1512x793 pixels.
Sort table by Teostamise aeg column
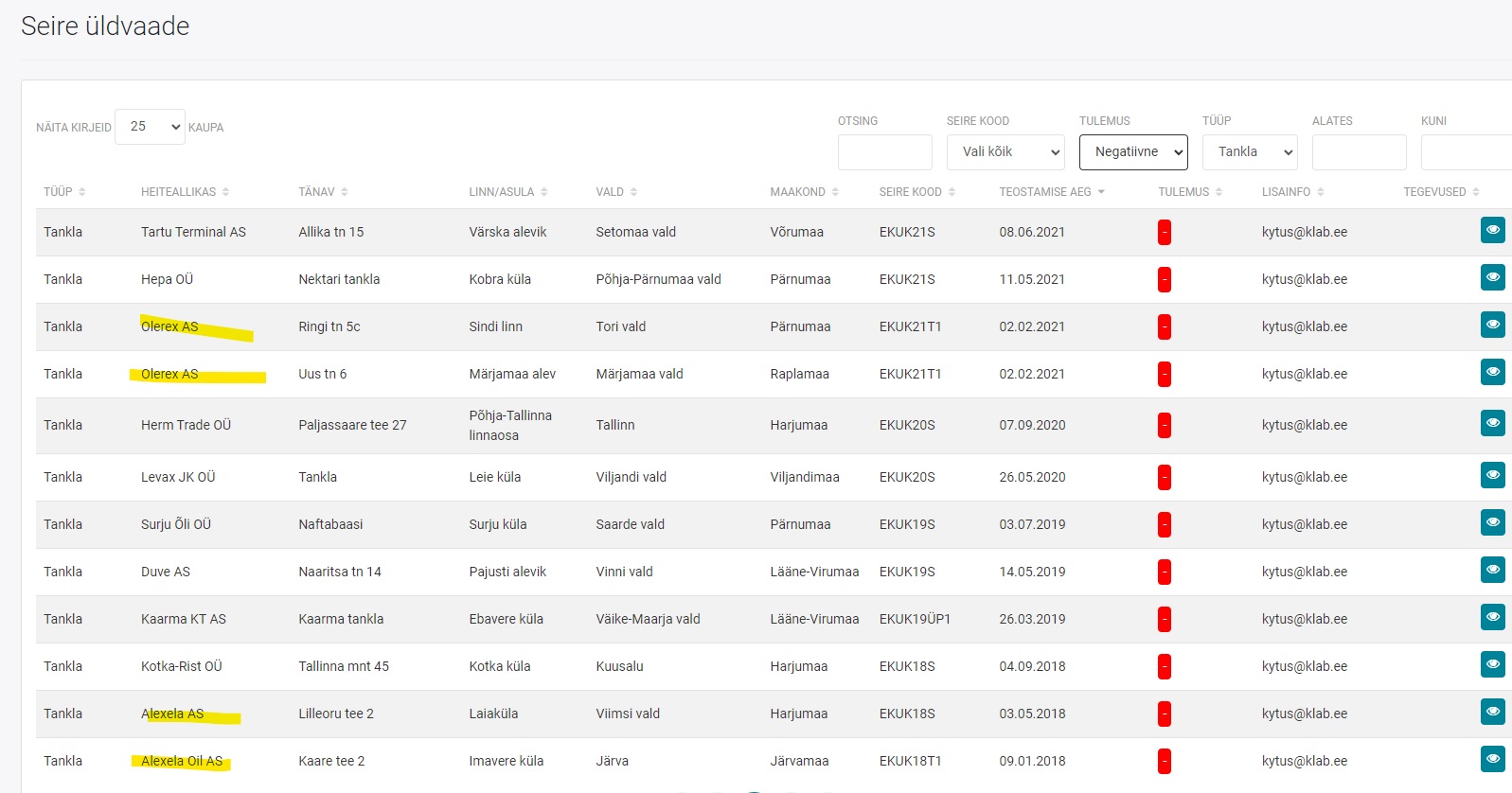(1052, 191)
